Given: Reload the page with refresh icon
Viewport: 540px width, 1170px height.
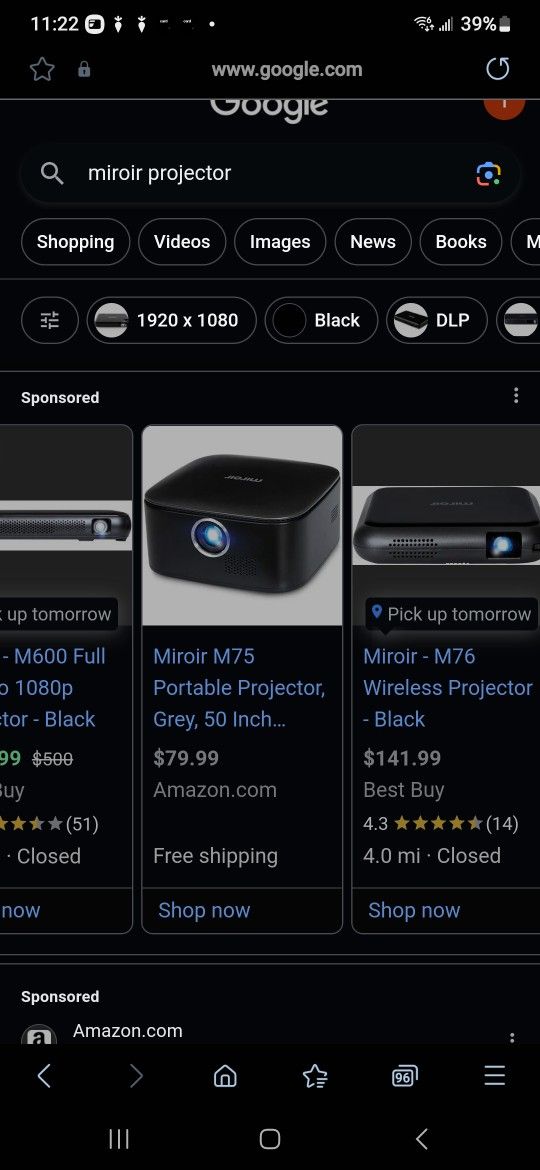Looking at the screenshot, I should pyautogui.click(x=497, y=69).
